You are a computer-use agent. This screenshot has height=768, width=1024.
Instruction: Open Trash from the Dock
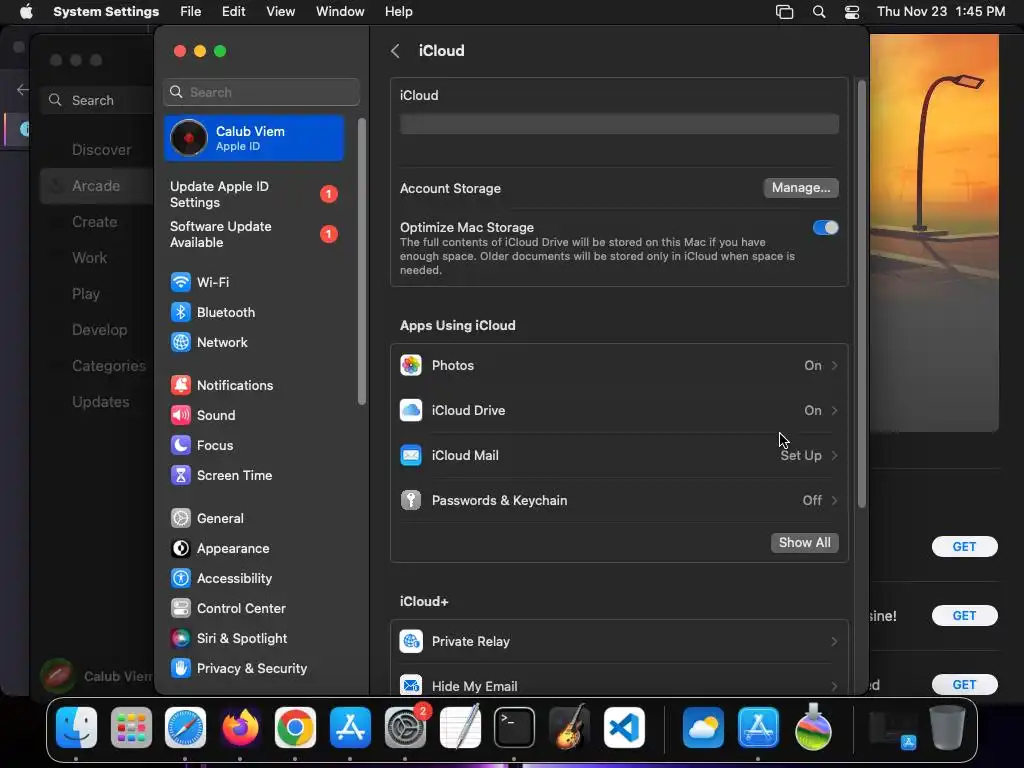947,728
